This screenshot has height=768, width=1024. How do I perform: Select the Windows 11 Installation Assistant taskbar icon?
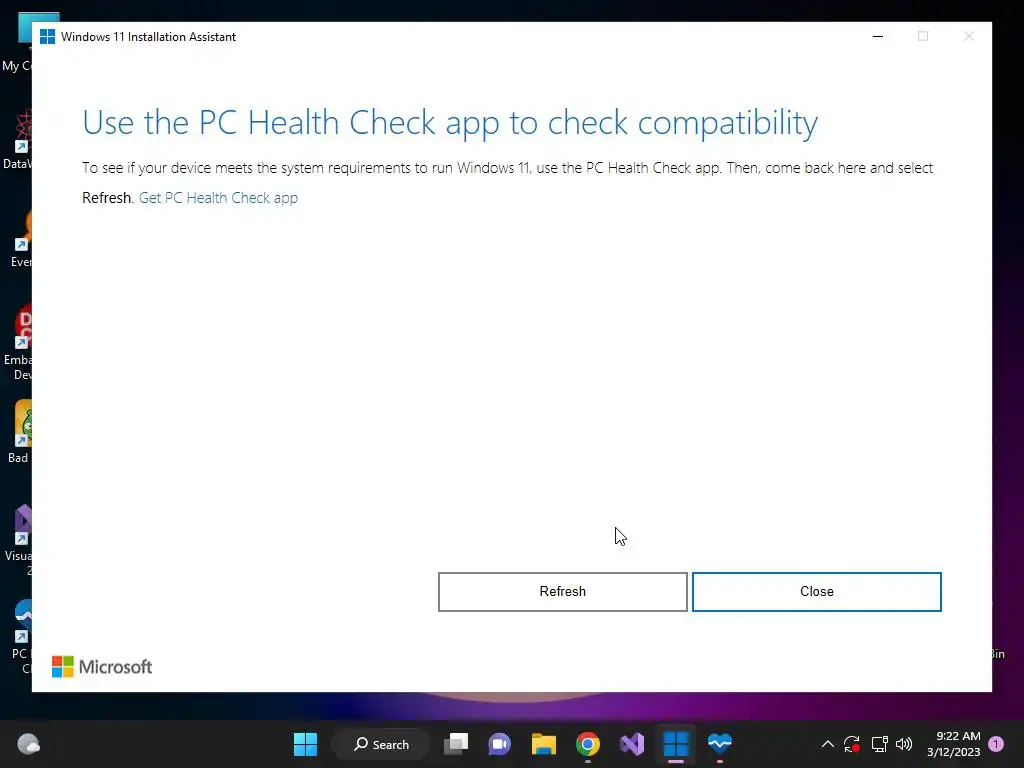tap(676, 744)
